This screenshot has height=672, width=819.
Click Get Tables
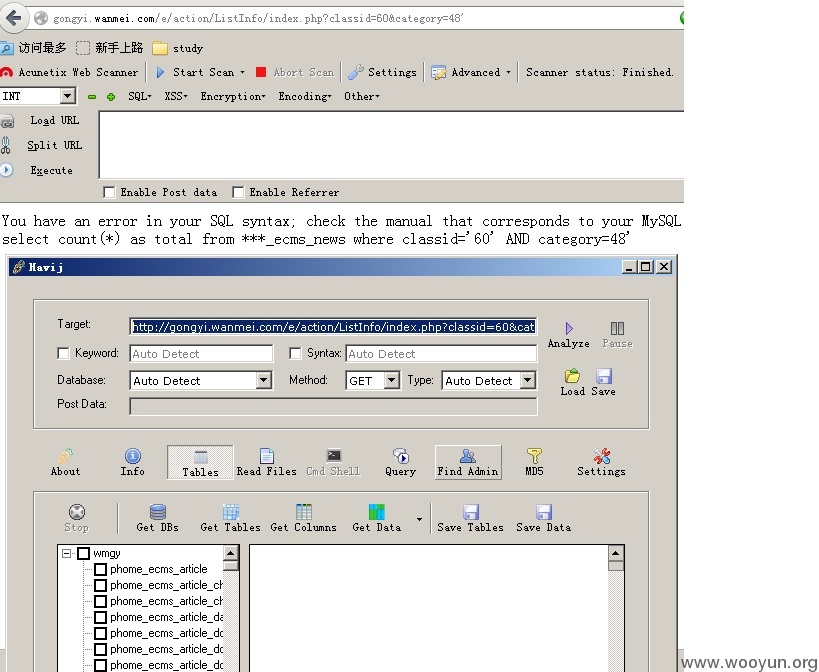pos(230,518)
